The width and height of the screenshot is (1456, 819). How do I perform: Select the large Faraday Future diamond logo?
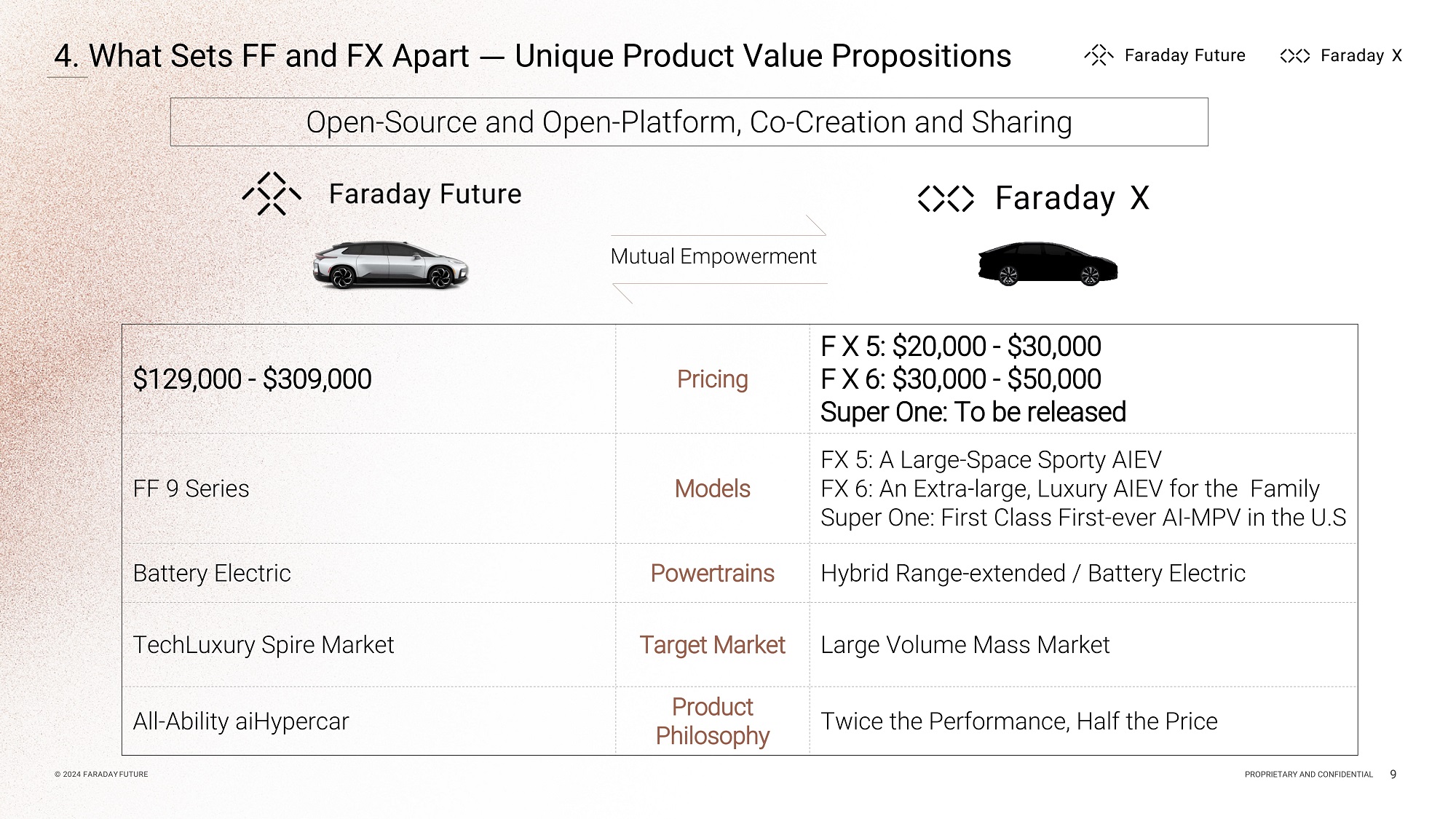[272, 194]
